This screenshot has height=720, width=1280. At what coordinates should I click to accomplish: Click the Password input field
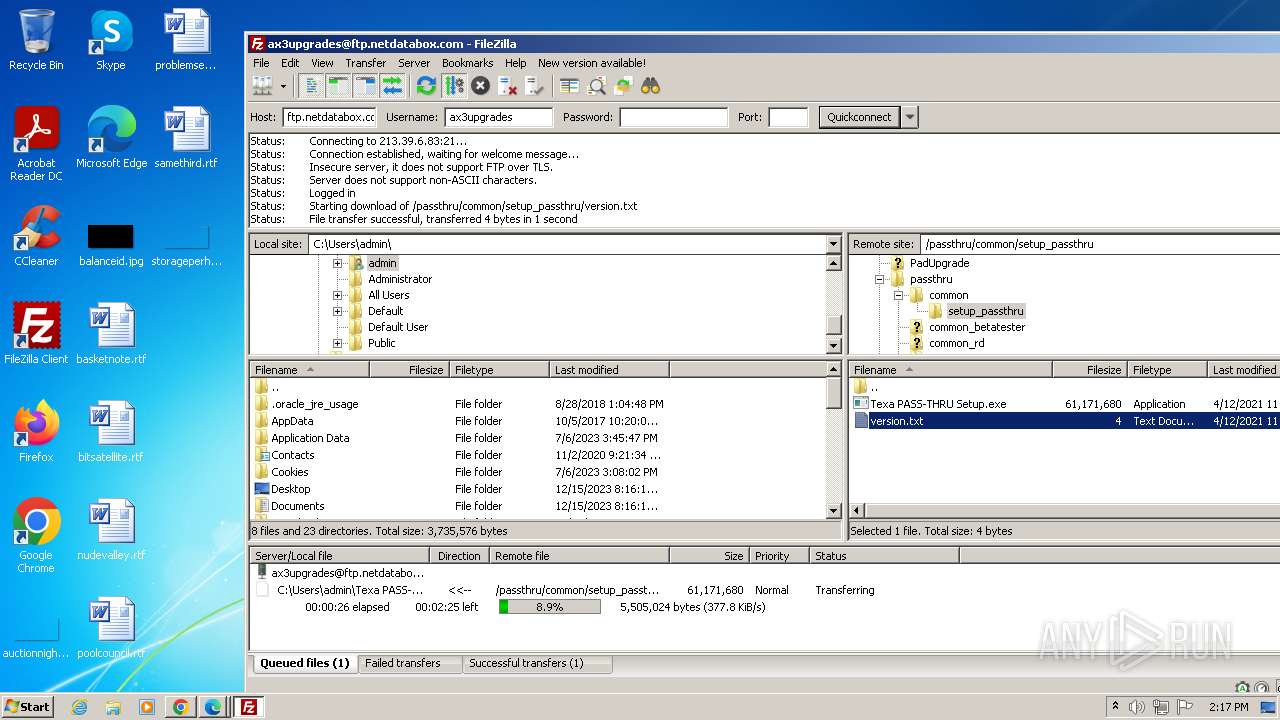click(674, 117)
